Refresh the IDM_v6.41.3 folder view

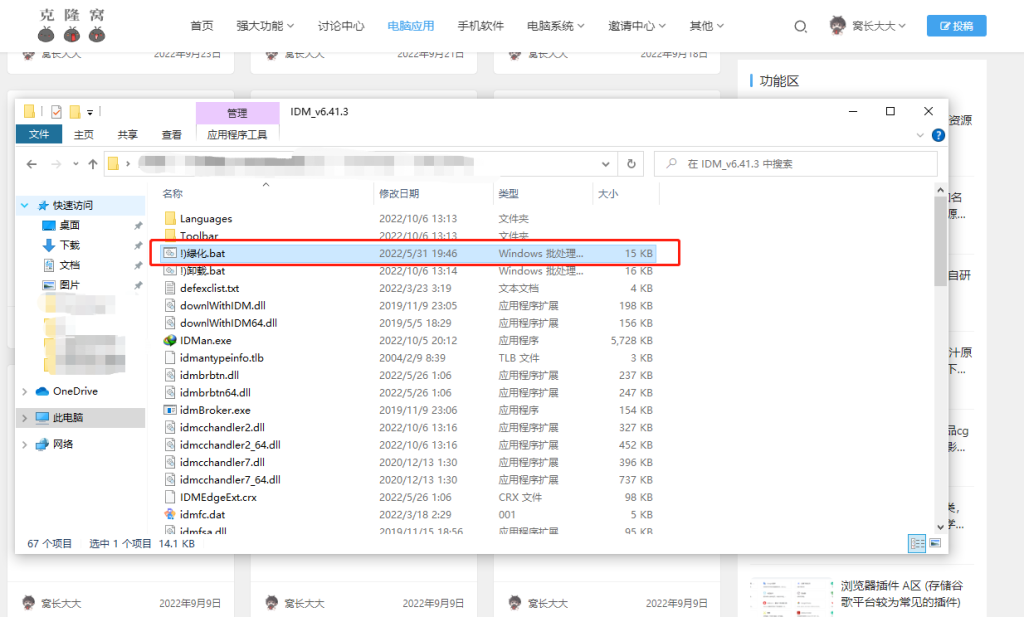point(631,164)
